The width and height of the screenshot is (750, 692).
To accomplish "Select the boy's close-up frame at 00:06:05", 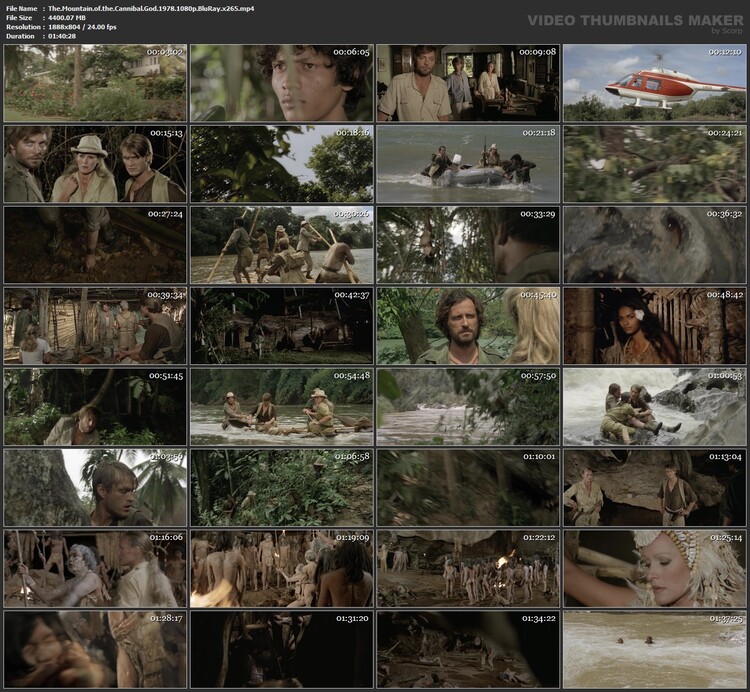I will coord(281,82).
